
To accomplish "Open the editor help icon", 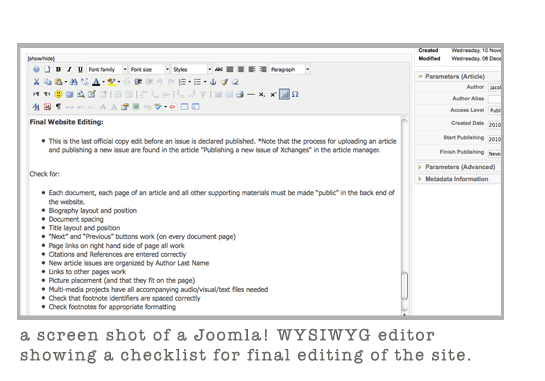I will pyautogui.click(x=36, y=70).
